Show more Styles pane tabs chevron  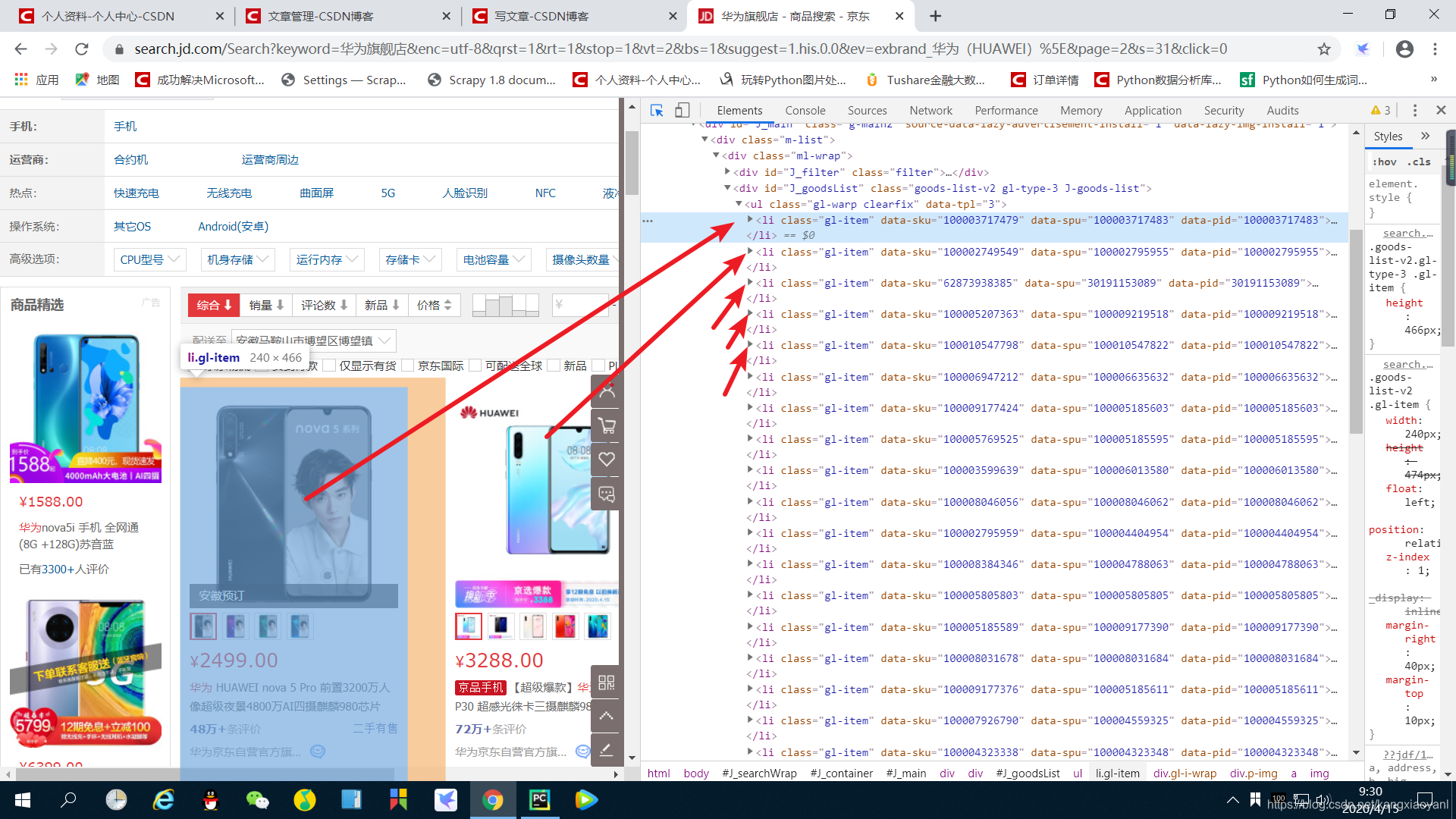pos(1425,136)
